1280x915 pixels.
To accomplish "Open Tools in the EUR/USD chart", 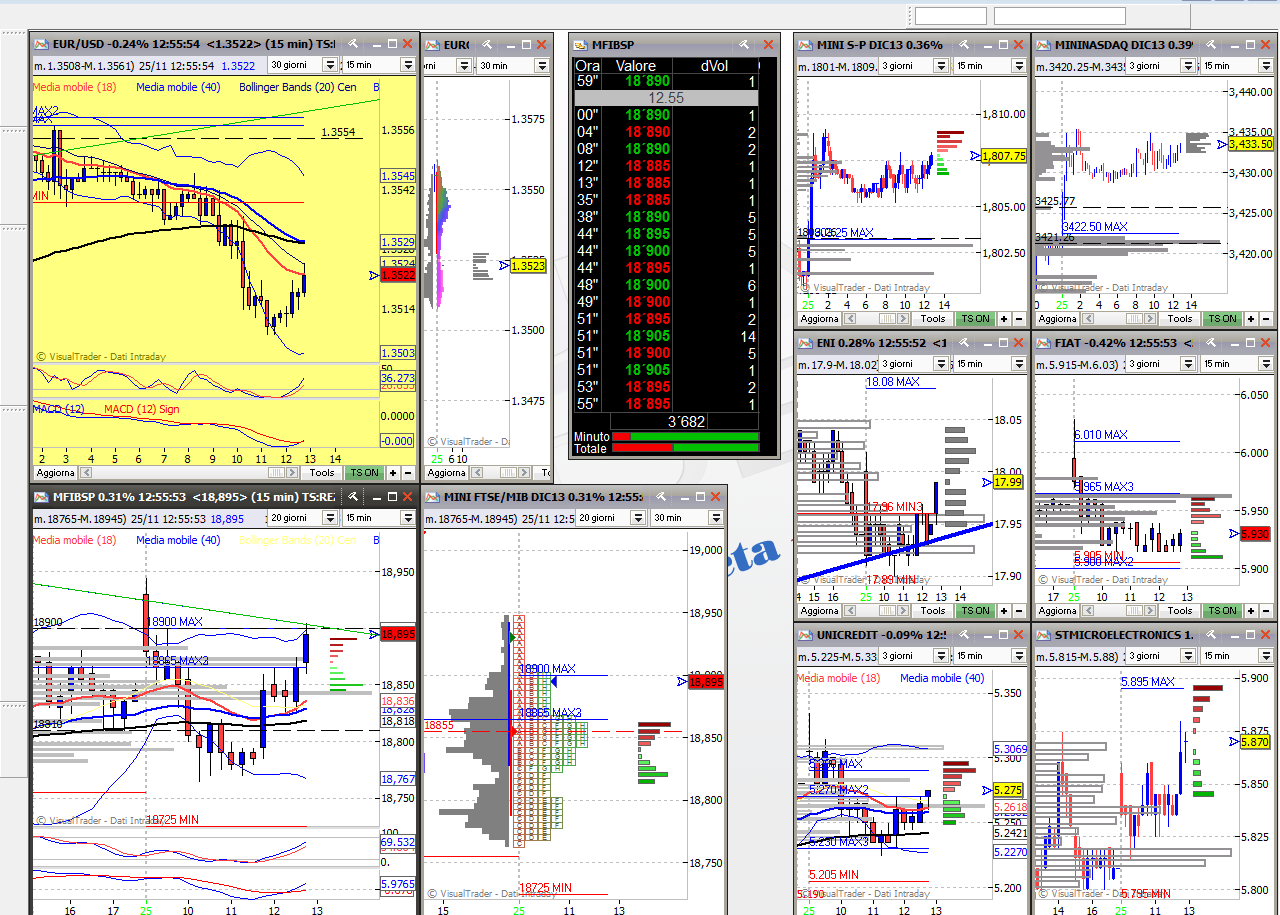I will click(322, 473).
